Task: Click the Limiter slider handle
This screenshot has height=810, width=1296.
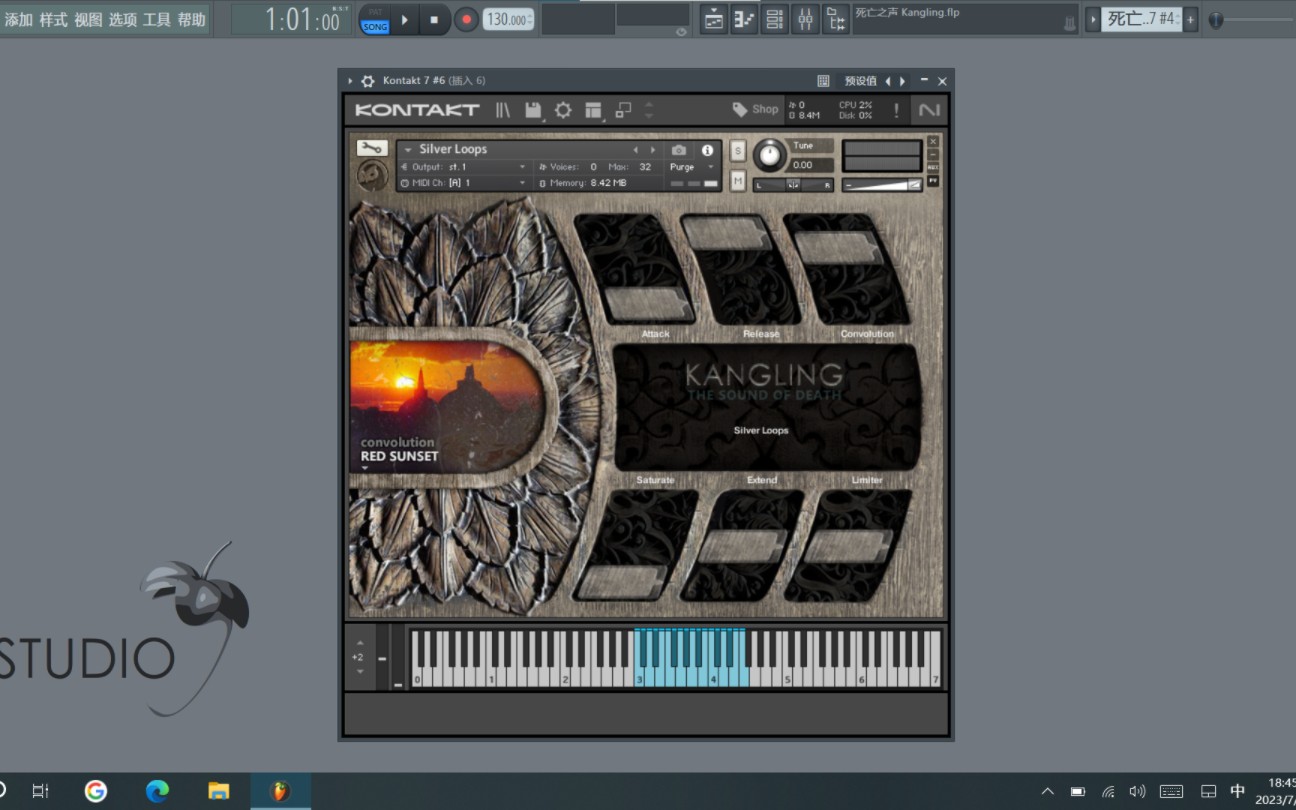Action: (x=848, y=547)
